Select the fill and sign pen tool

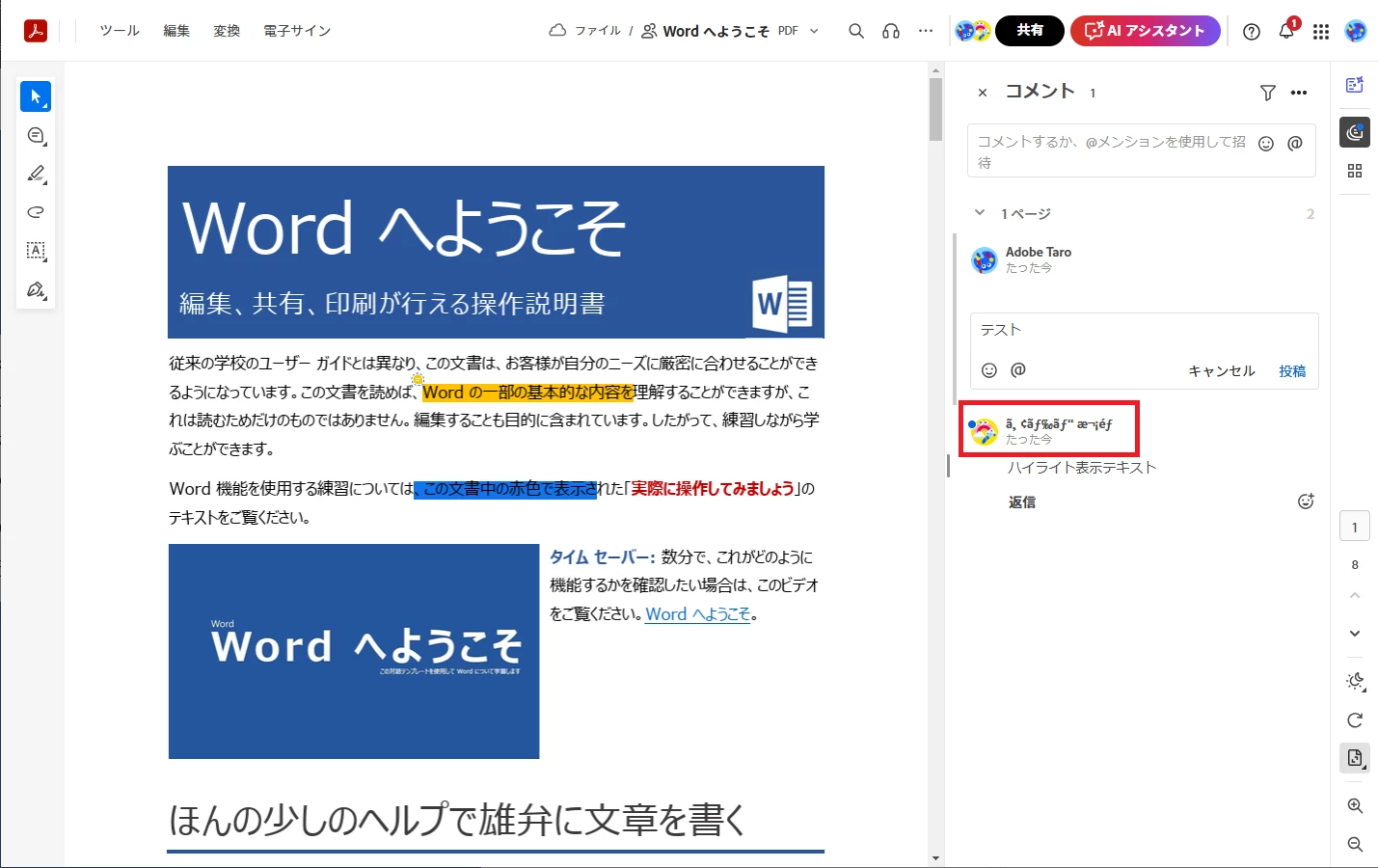[x=36, y=290]
